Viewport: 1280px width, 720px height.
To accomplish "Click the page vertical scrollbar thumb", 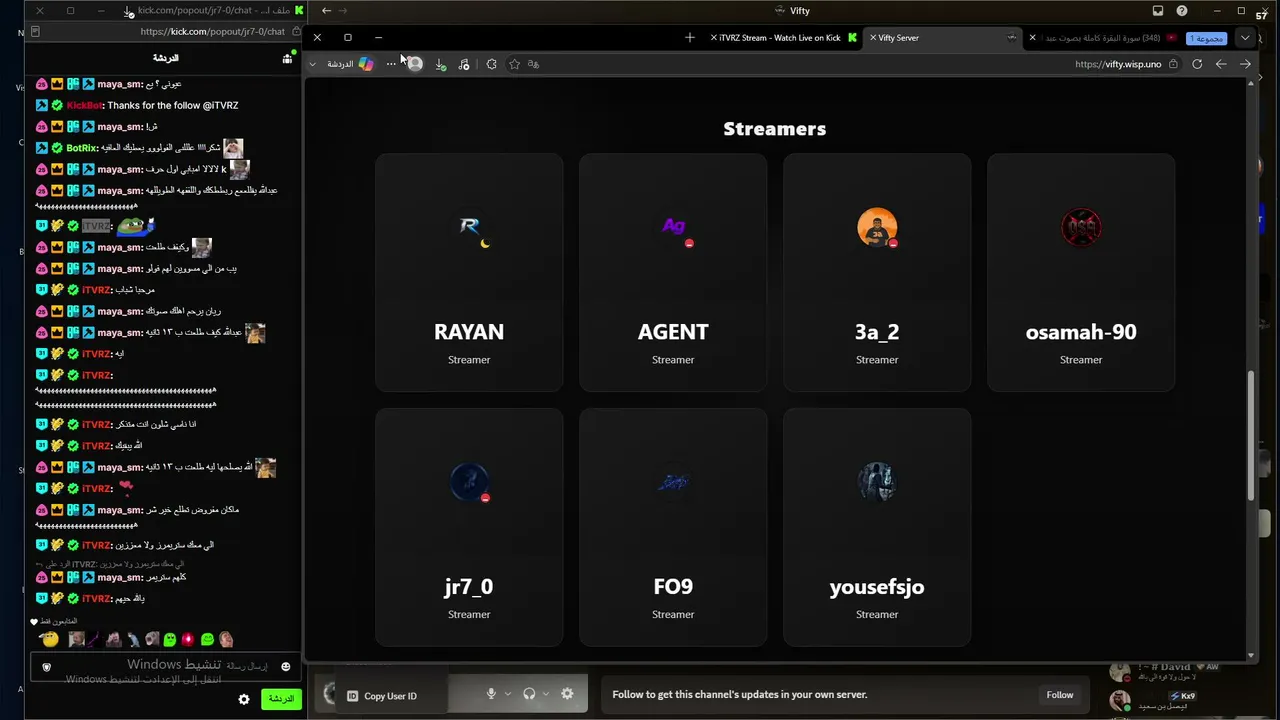I will [1251, 436].
